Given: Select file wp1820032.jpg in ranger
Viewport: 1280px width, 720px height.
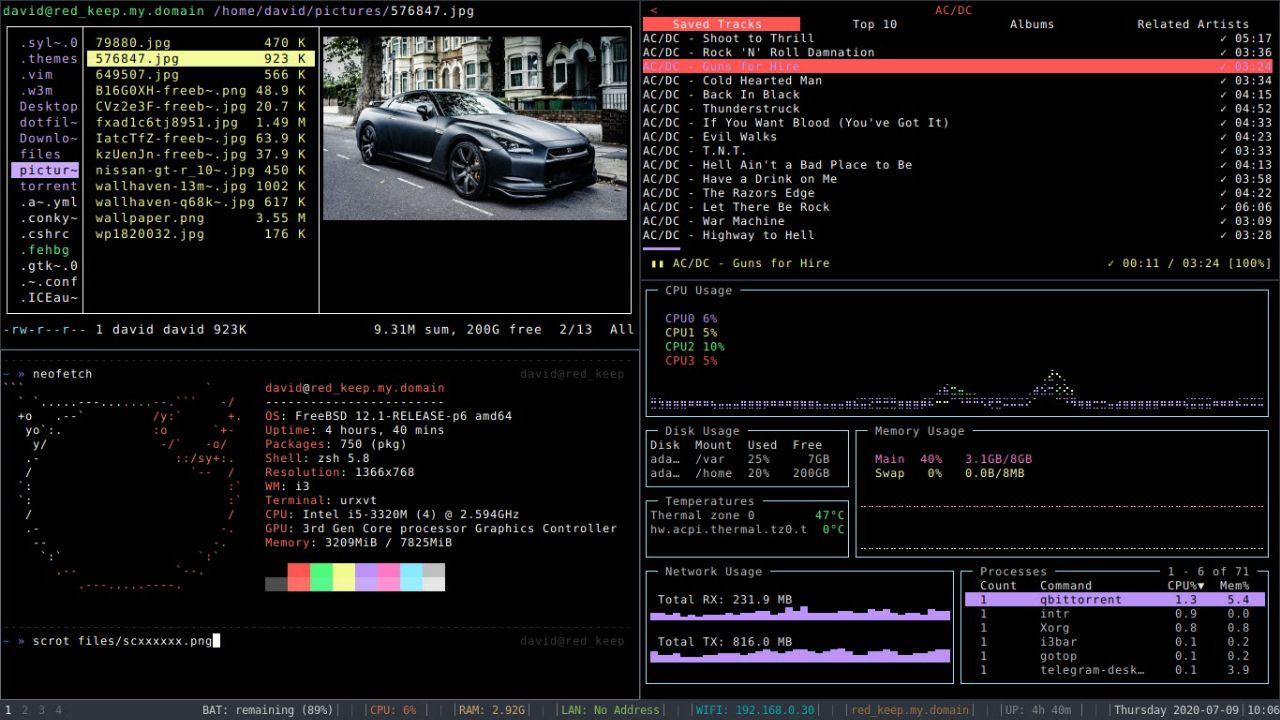Looking at the screenshot, I should click(201, 233).
